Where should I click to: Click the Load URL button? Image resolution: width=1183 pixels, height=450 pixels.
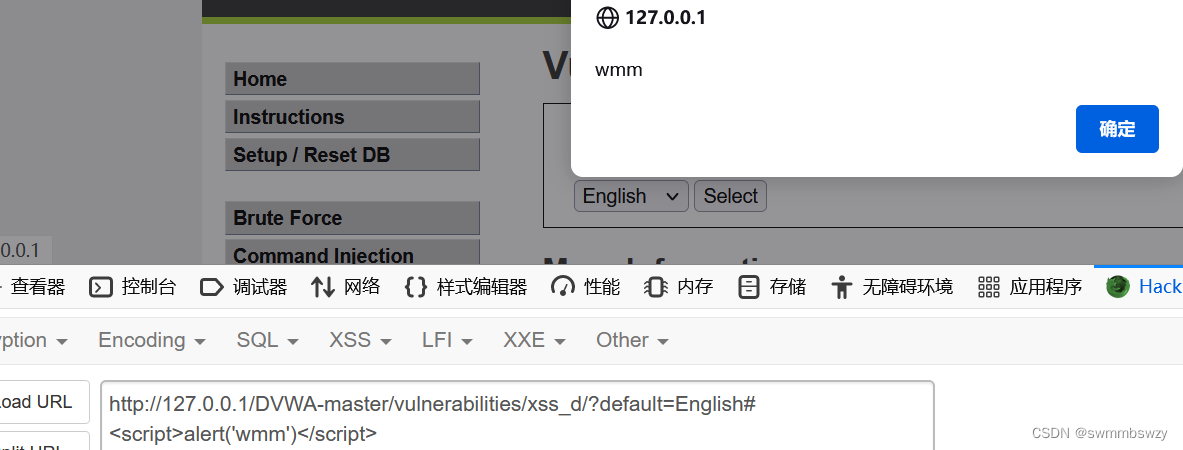pyautogui.click(x=44, y=402)
